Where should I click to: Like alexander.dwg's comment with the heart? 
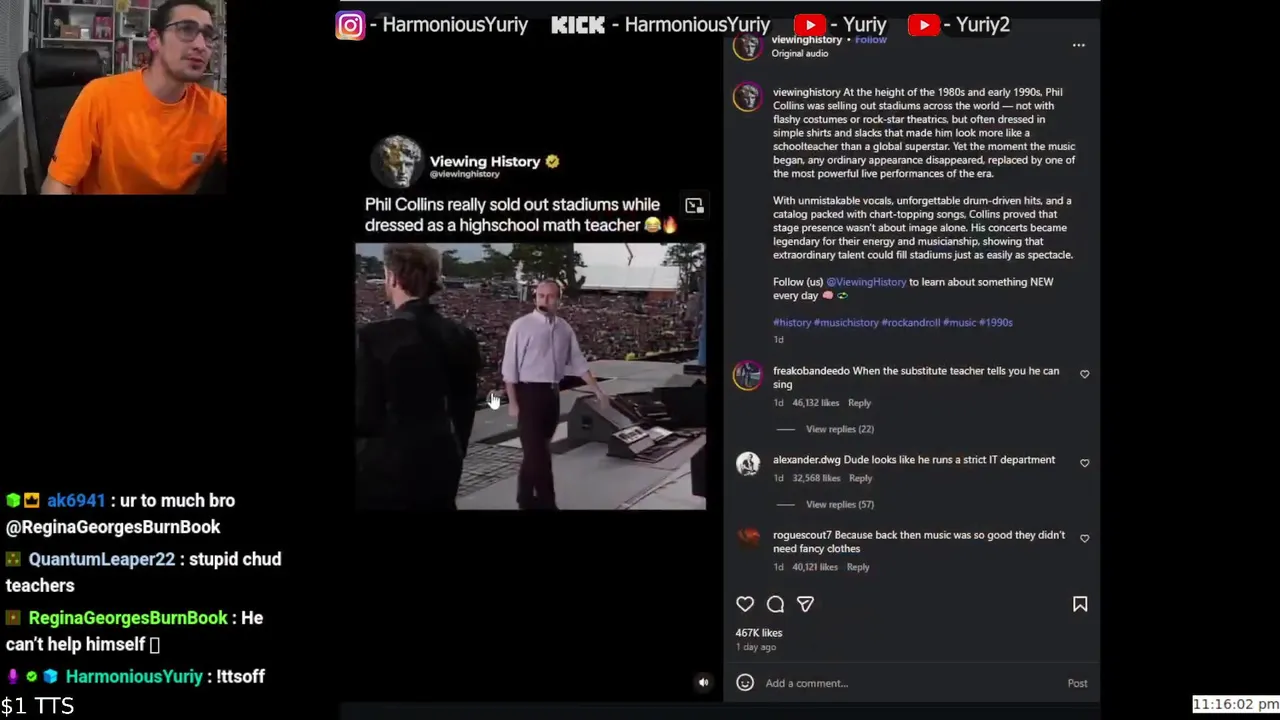[1084, 463]
